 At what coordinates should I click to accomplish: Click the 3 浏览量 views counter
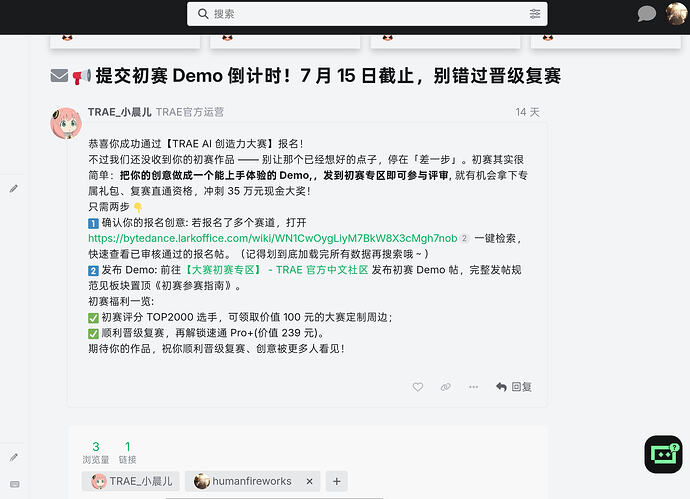pyautogui.click(x=95, y=452)
